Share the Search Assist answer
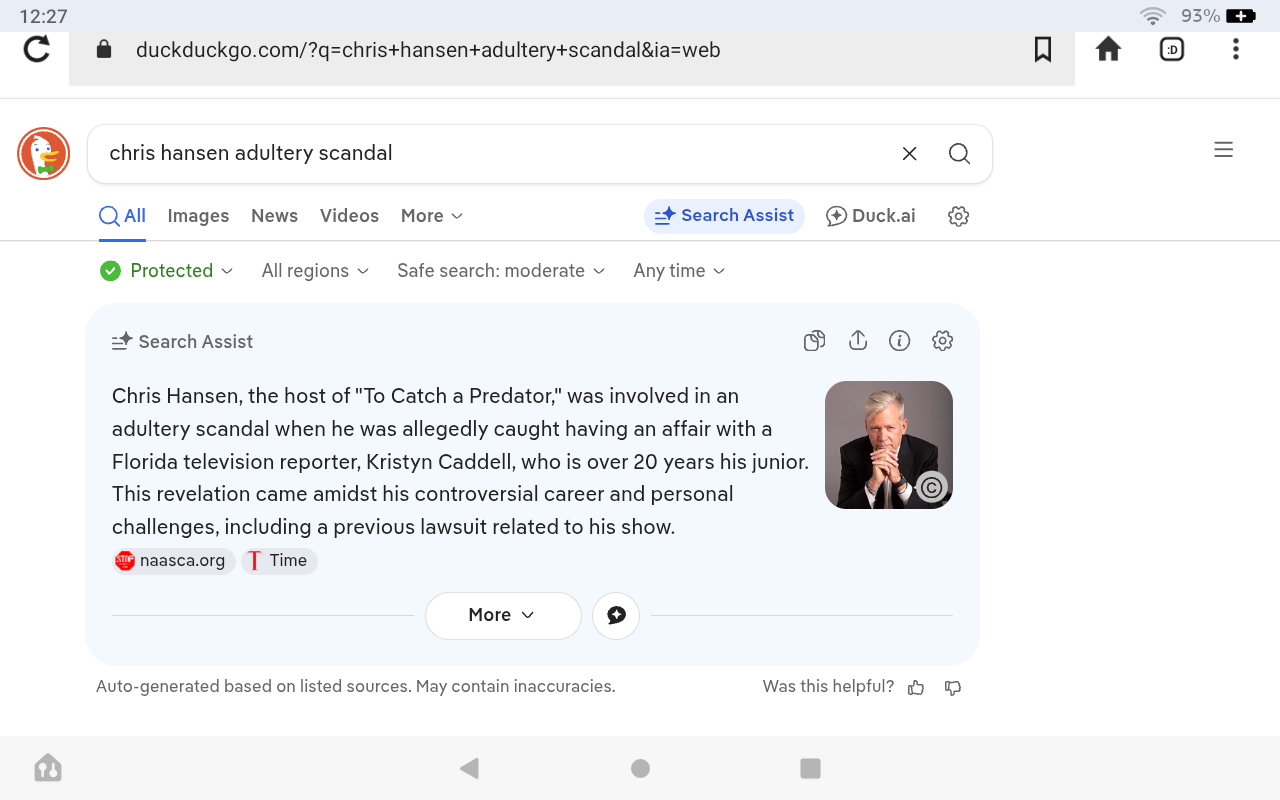Viewport: 1280px width, 800px height. pyautogui.click(x=857, y=341)
